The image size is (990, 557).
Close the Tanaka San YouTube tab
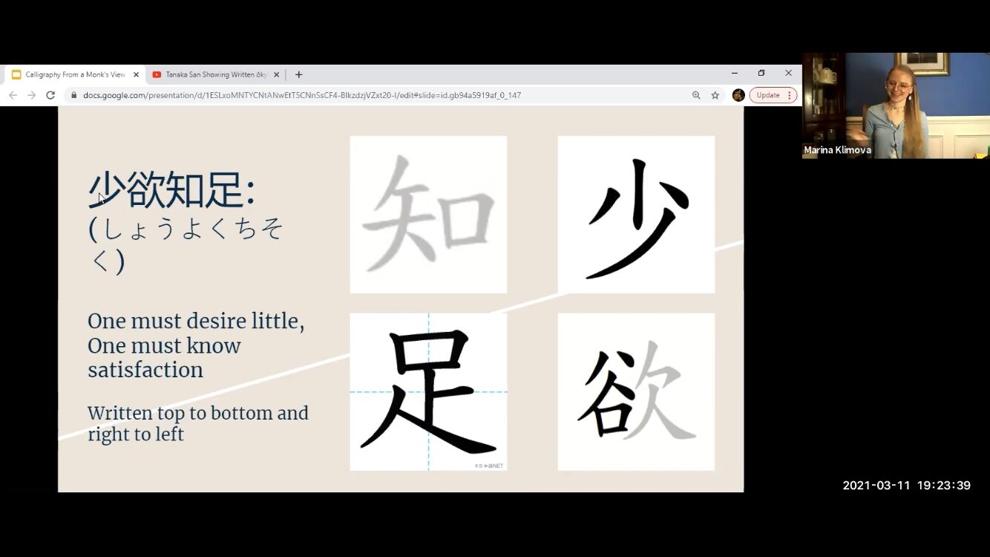(276, 75)
